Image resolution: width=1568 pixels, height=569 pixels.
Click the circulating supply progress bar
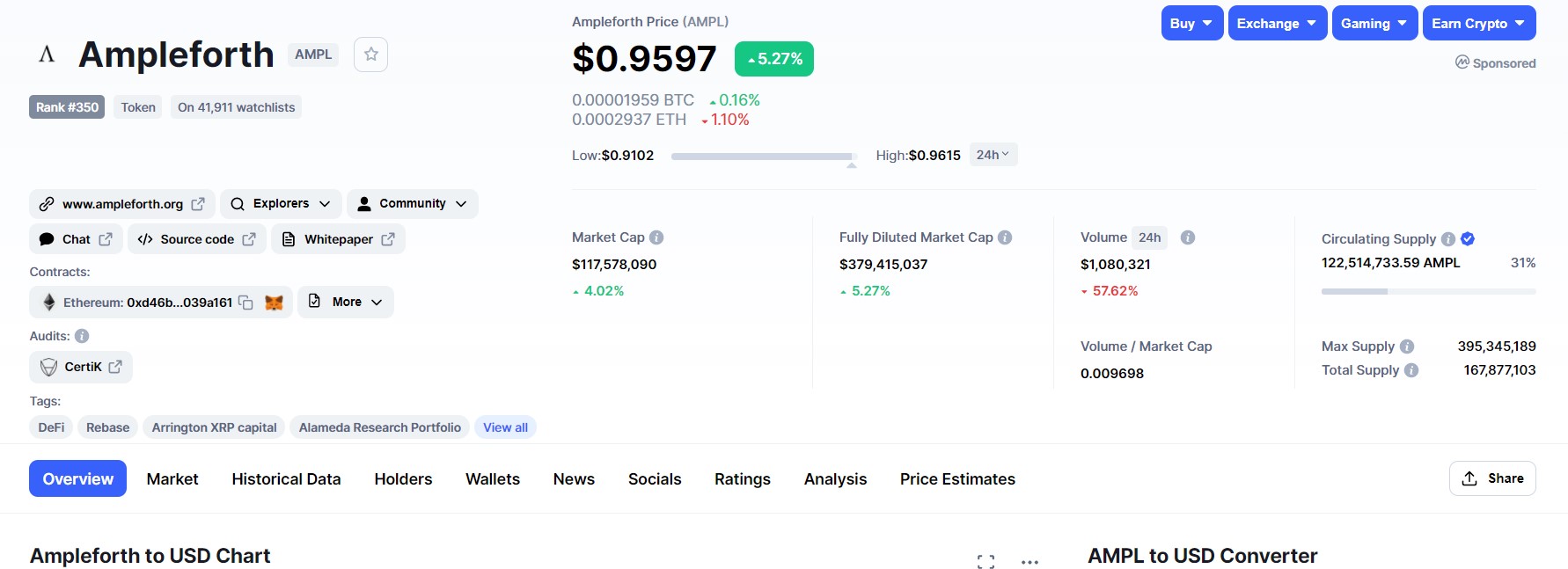(x=1429, y=291)
